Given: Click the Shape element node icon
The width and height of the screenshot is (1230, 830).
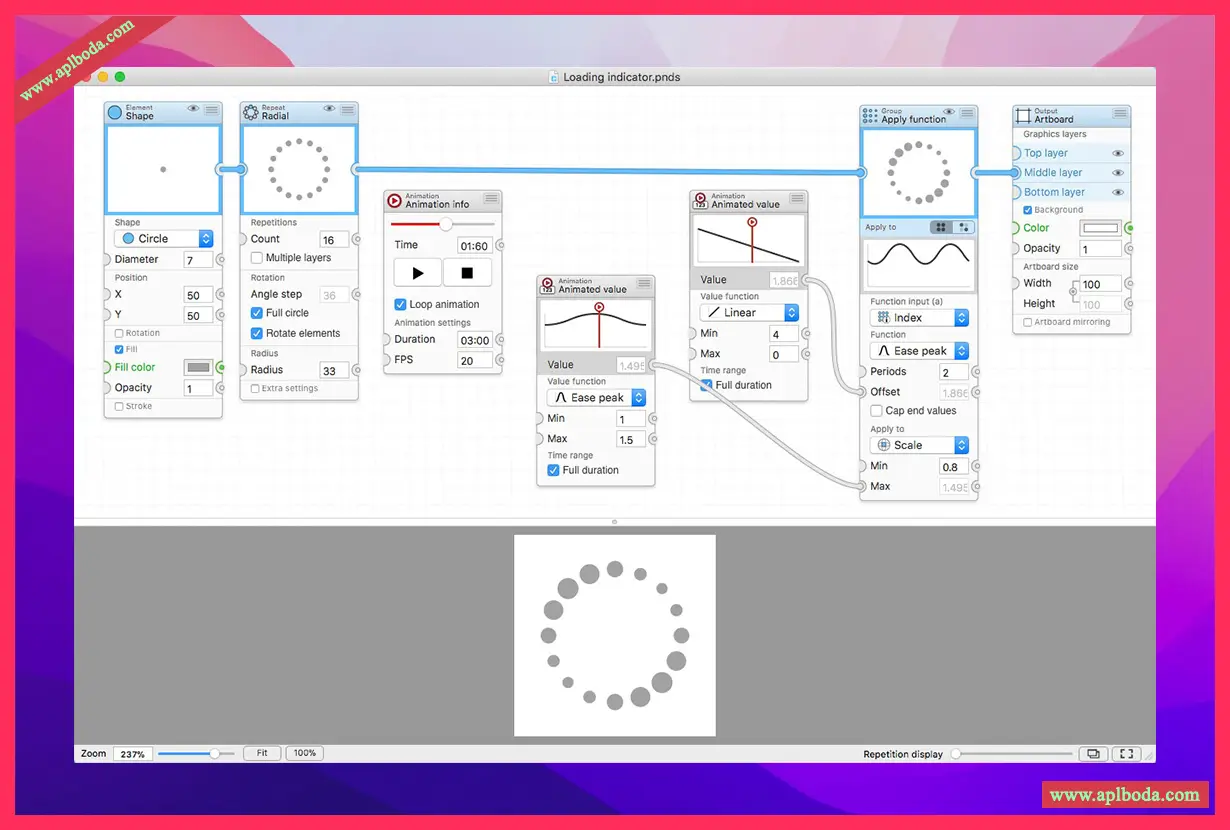Looking at the screenshot, I should click(x=114, y=112).
